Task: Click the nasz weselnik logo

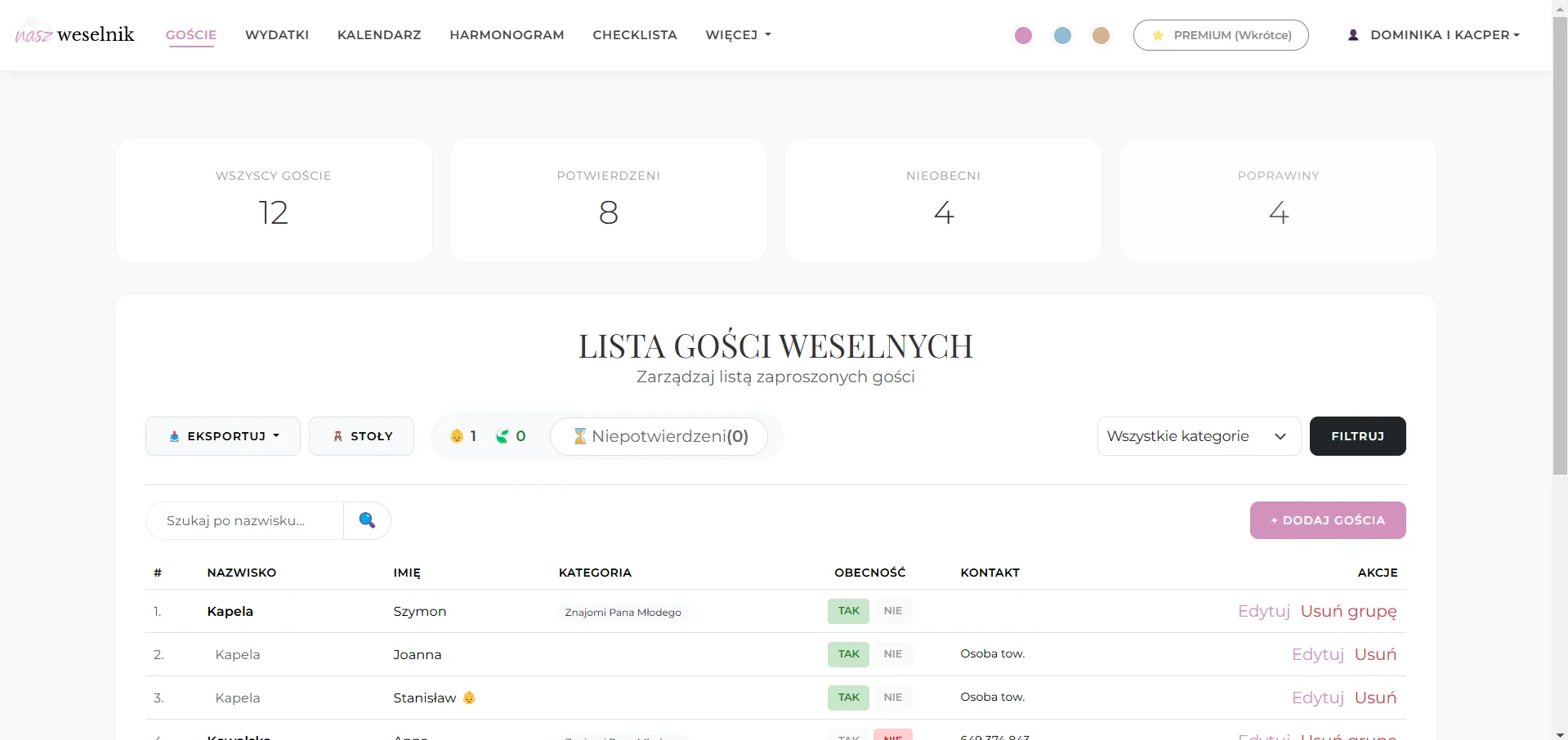Action: [74, 33]
